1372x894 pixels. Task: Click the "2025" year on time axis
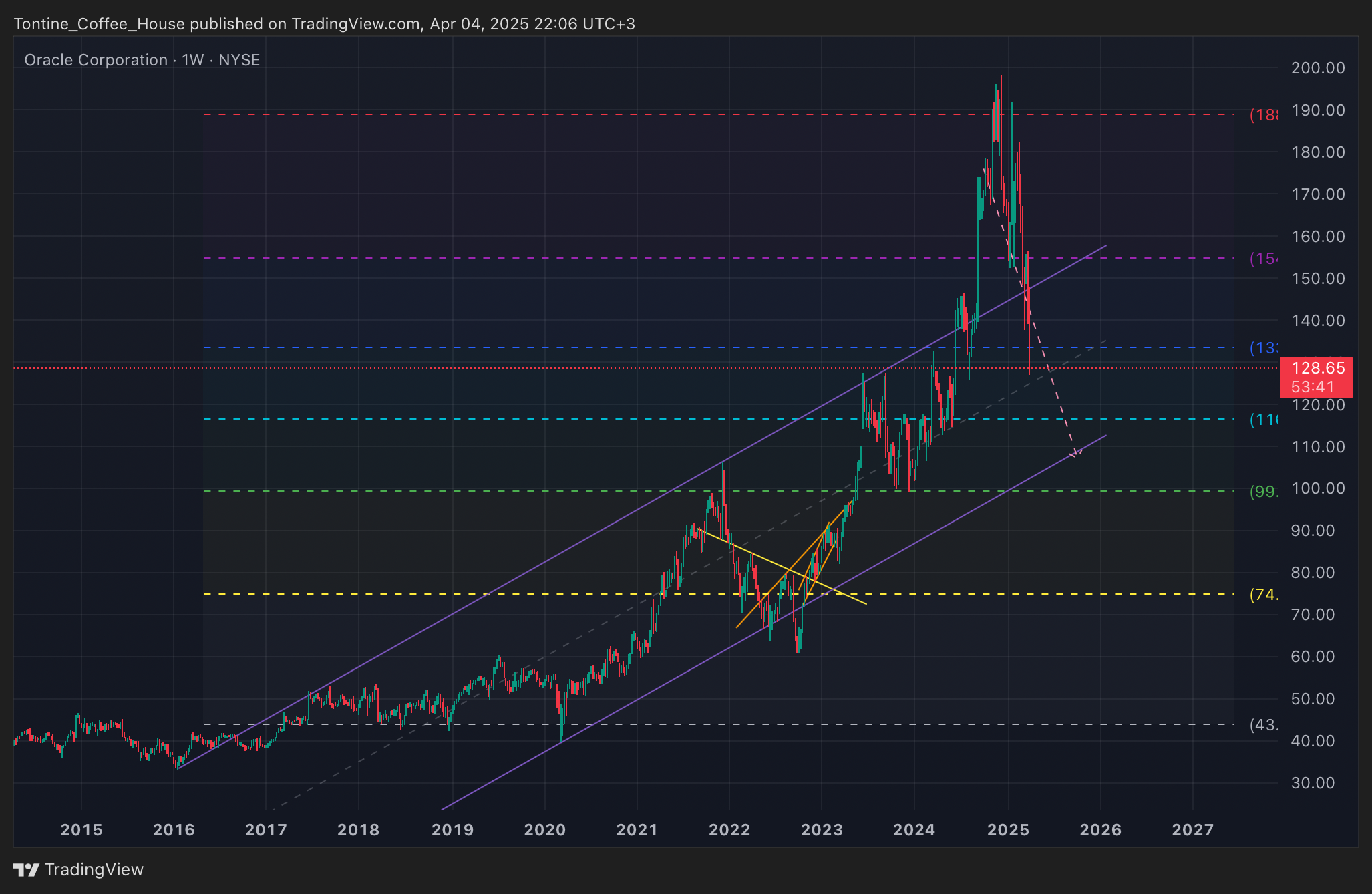click(x=1009, y=830)
